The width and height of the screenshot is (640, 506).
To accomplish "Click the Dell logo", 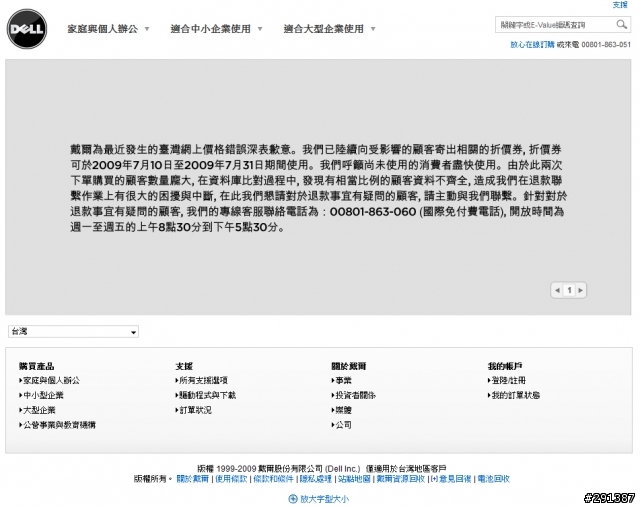I will point(27,29).
